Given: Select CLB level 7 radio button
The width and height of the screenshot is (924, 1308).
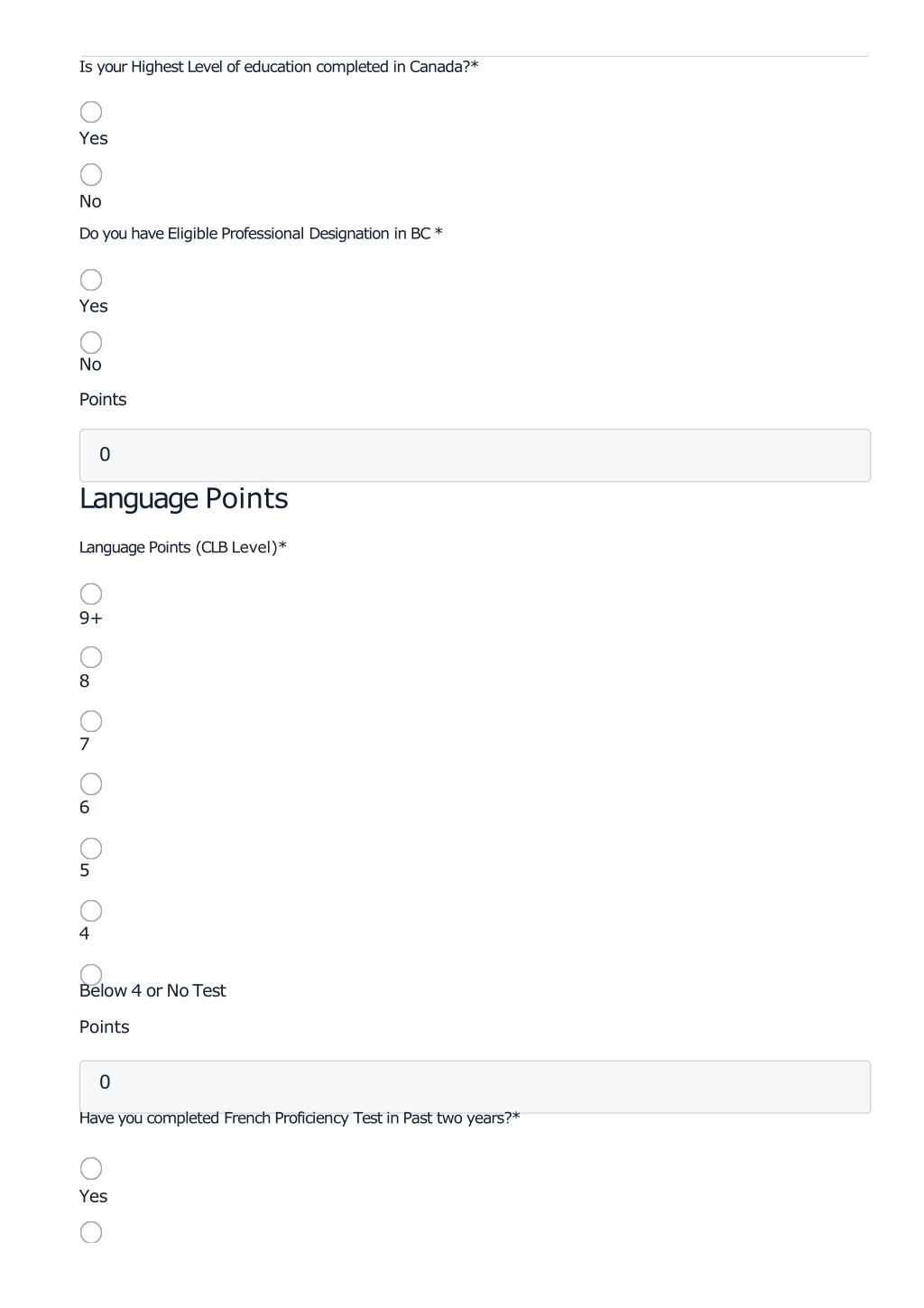Looking at the screenshot, I should point(91,721).
